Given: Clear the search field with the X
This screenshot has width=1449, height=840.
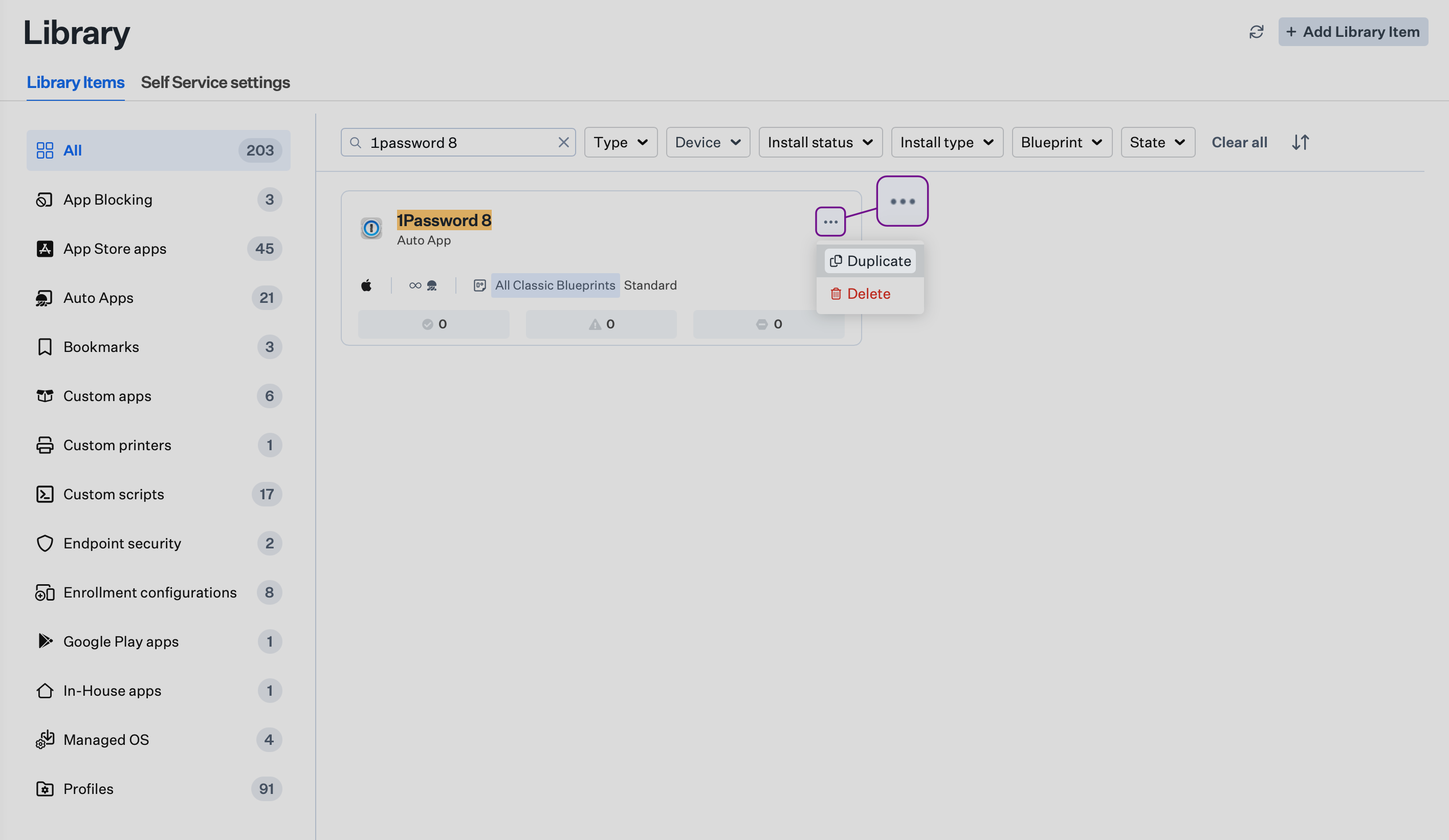Looking at the screenshot, I should 563,143.
